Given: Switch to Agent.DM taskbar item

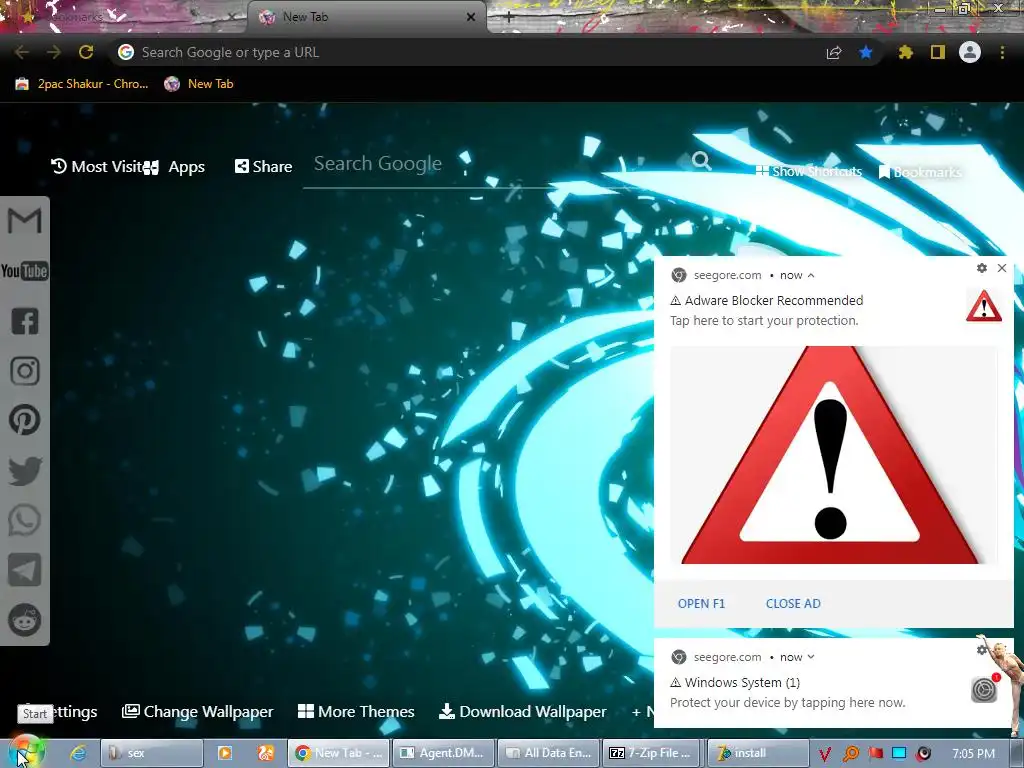Looking at the screenshot, I should tap(443, 753).
